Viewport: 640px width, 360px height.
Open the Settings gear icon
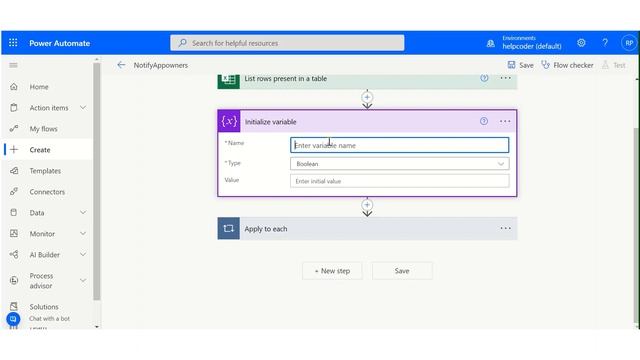coord(581,43)
